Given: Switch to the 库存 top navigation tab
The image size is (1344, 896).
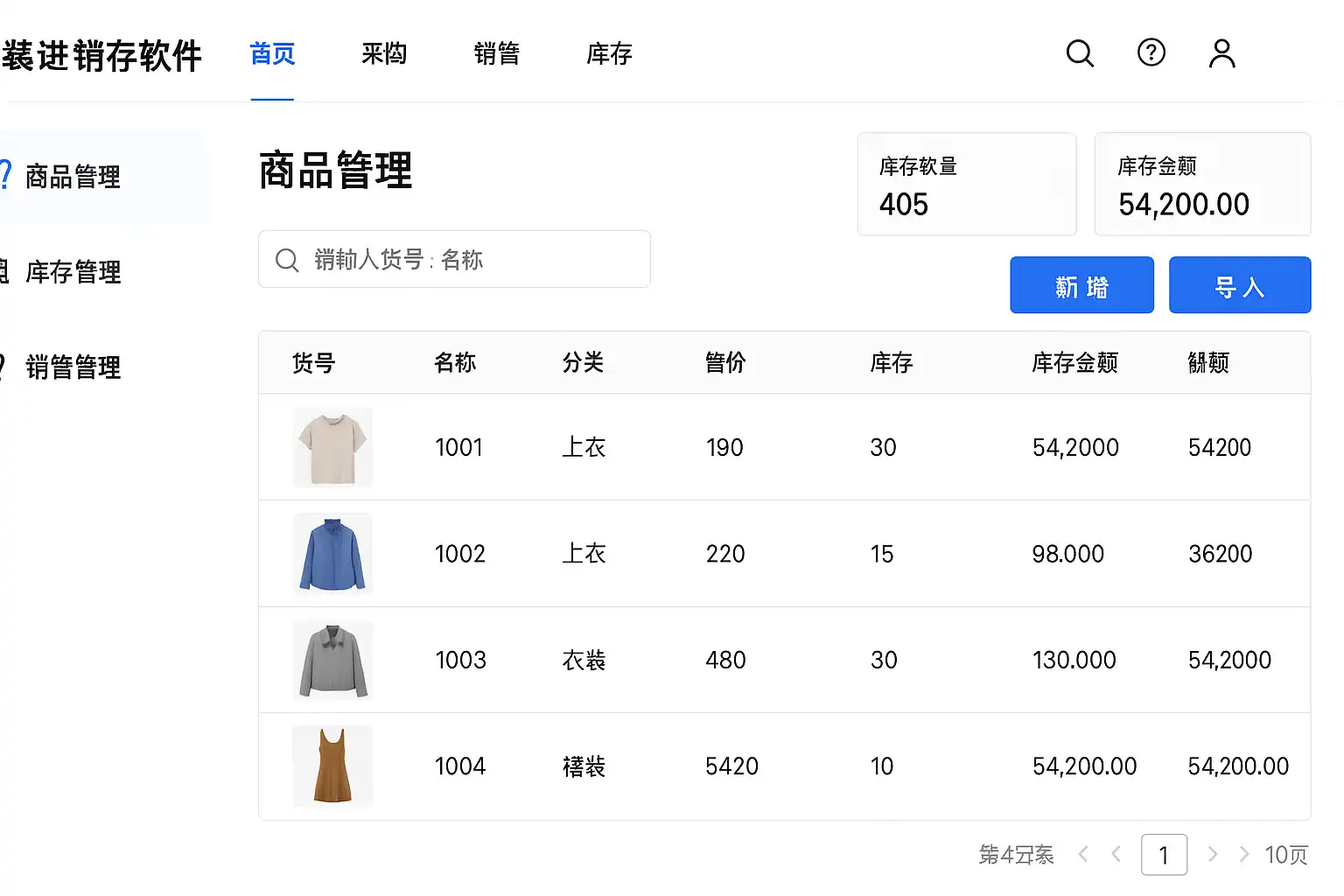Looking at the screenshot, I should (x=609, y=54).
